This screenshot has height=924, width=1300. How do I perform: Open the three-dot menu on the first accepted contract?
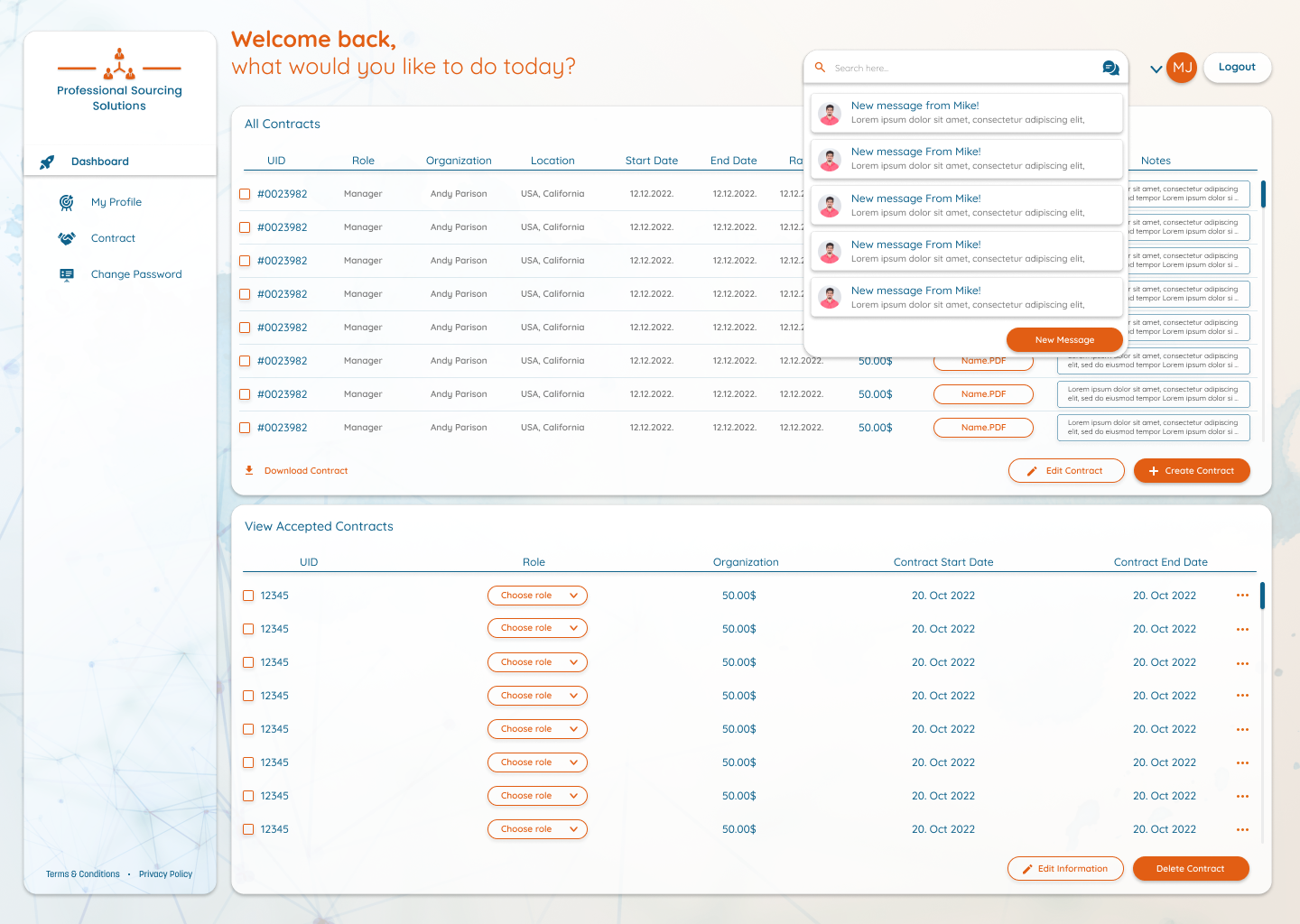1242,596
